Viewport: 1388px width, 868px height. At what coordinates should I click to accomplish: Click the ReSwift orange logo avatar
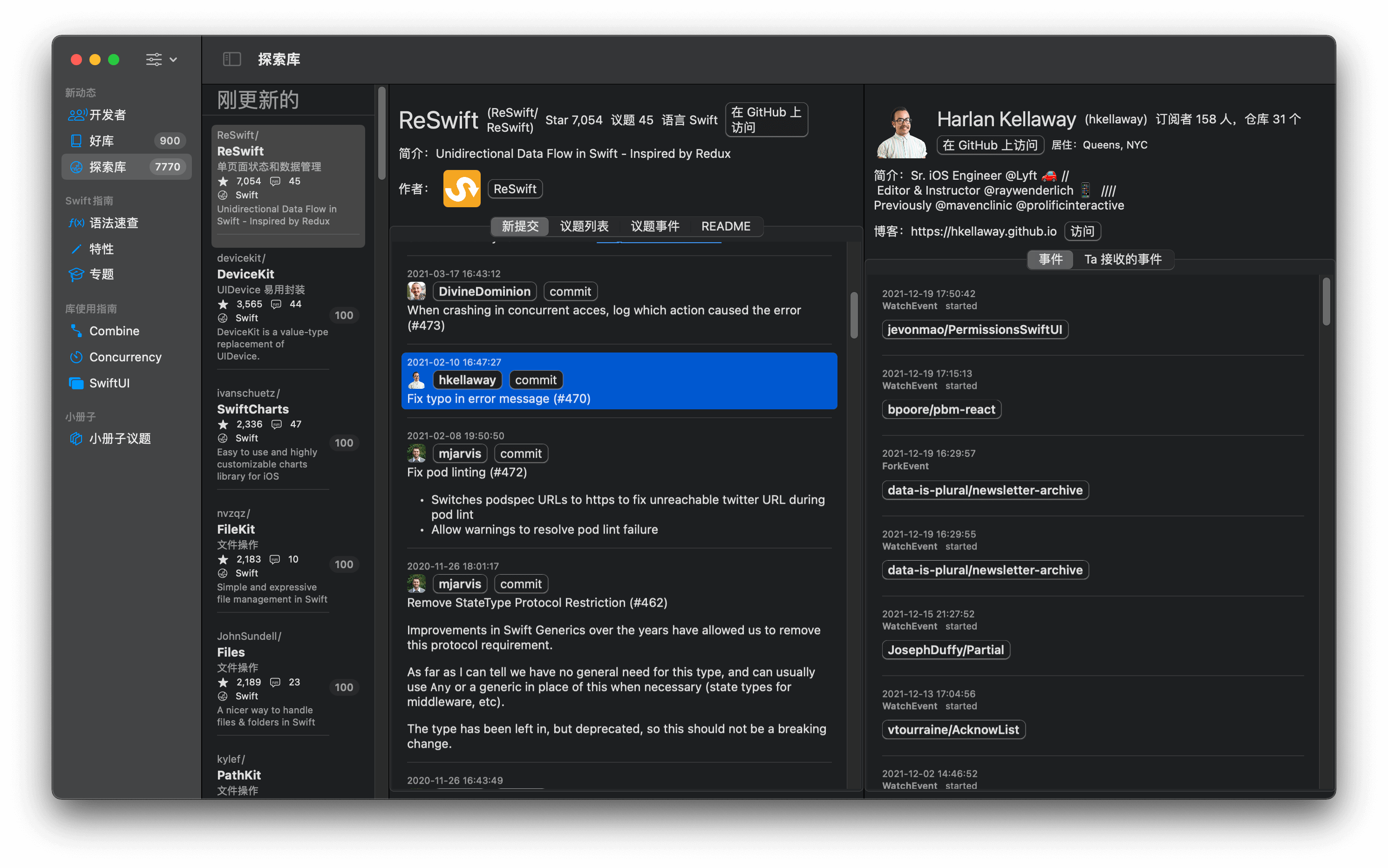pos(462,188)
